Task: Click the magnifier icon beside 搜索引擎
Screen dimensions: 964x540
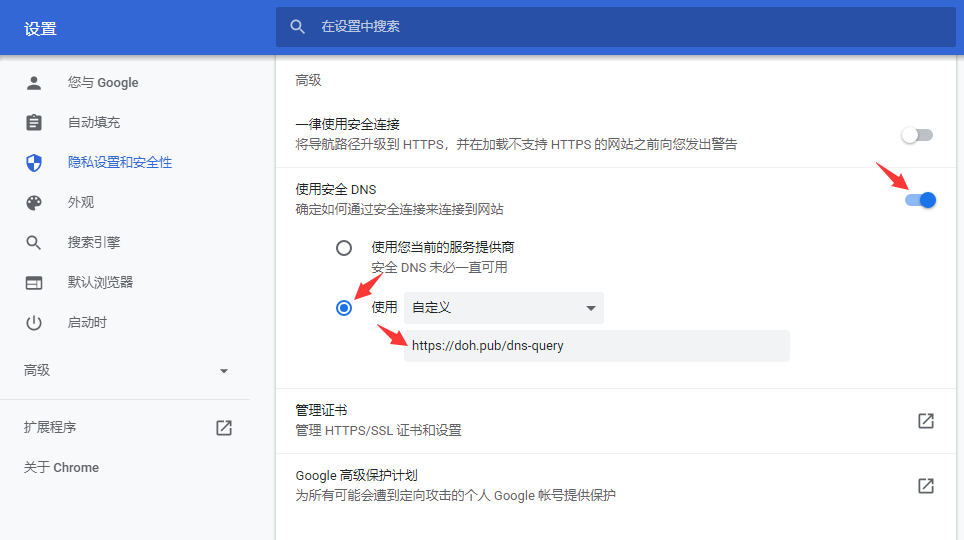Action: 34,242
